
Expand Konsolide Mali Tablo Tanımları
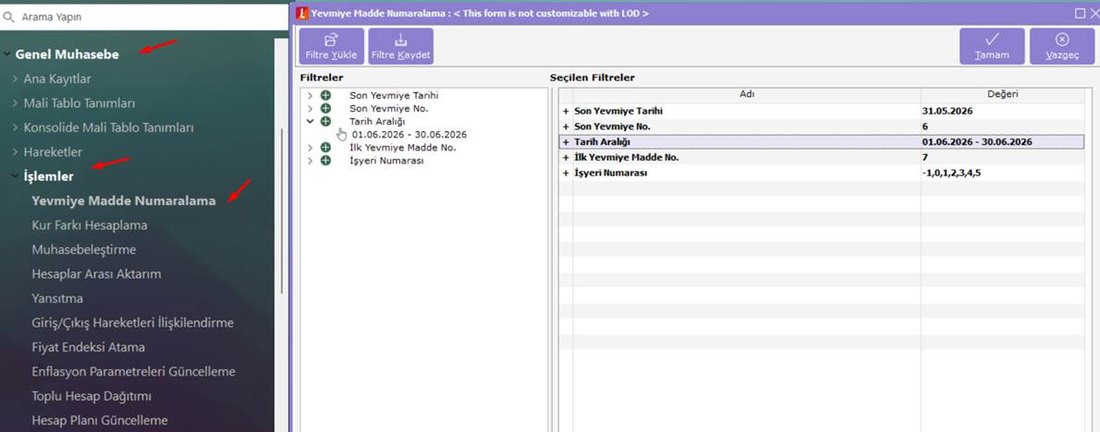pos(15,128)
